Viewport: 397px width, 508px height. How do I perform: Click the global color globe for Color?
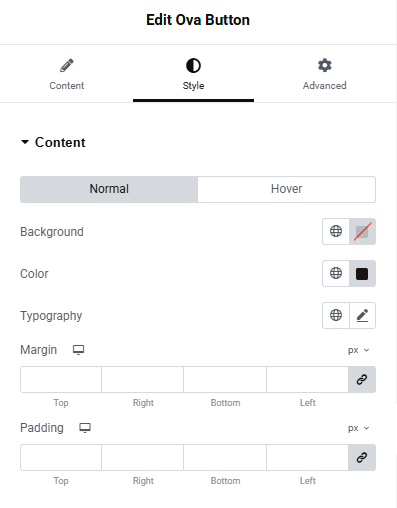(336, 273)
